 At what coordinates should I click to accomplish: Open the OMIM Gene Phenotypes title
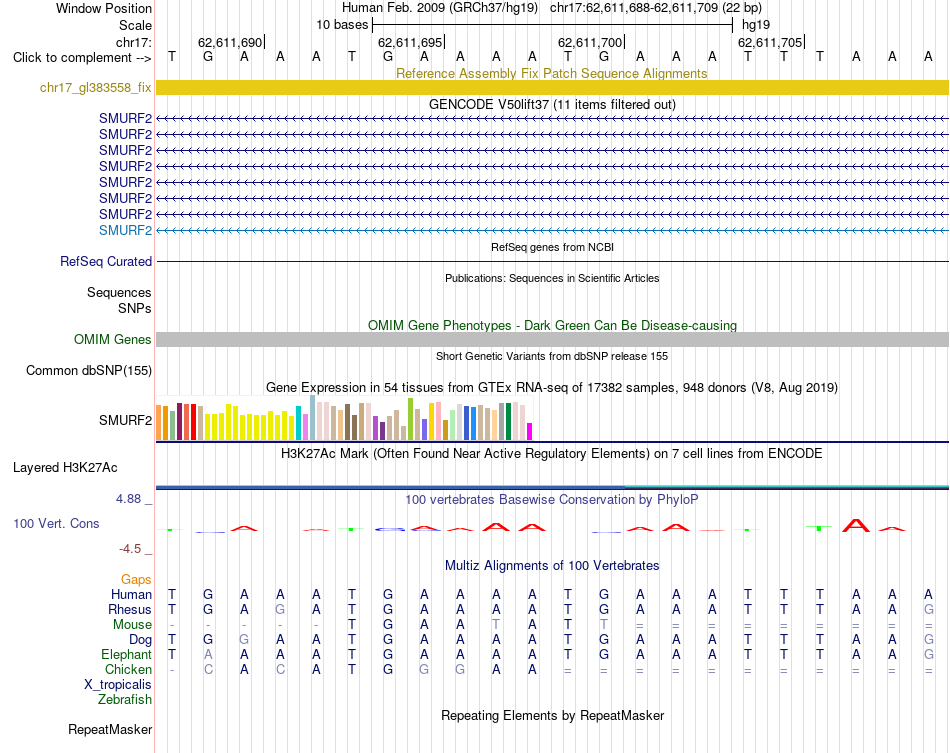552,325
